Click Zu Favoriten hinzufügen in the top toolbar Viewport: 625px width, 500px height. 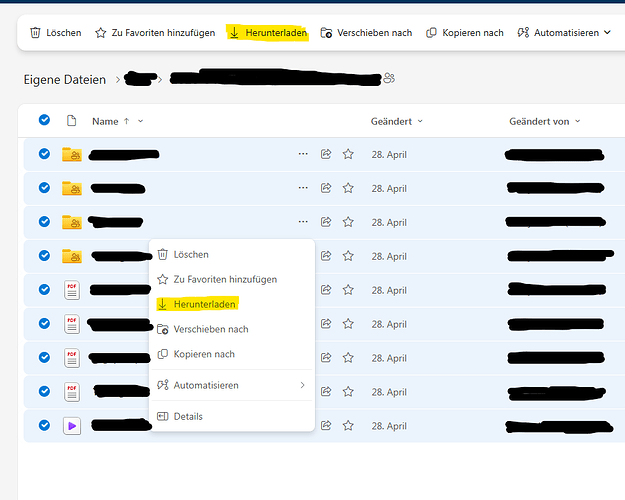pos(155,33)
